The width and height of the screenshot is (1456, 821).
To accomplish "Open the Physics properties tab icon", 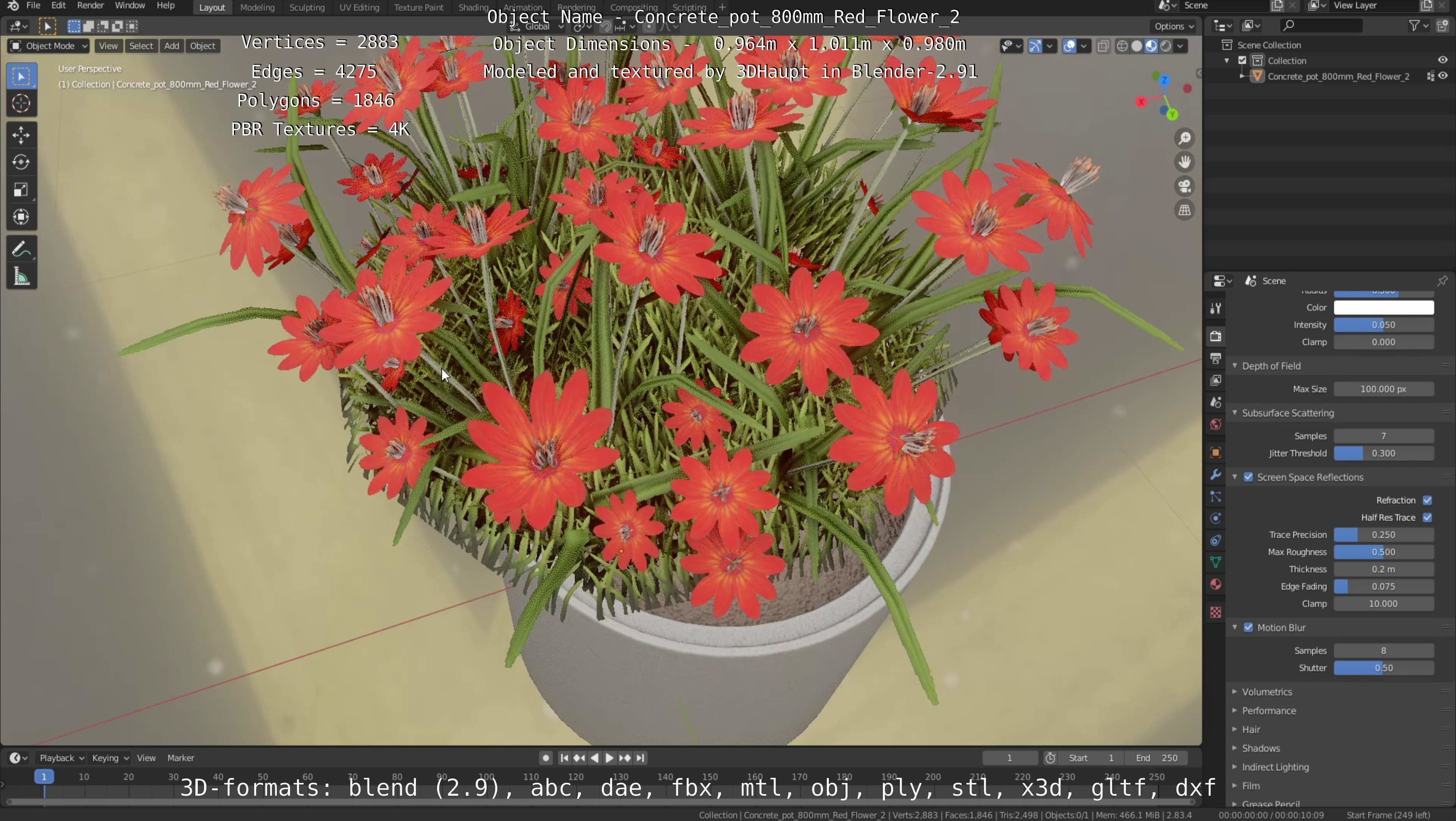I will click(1216, 519).
